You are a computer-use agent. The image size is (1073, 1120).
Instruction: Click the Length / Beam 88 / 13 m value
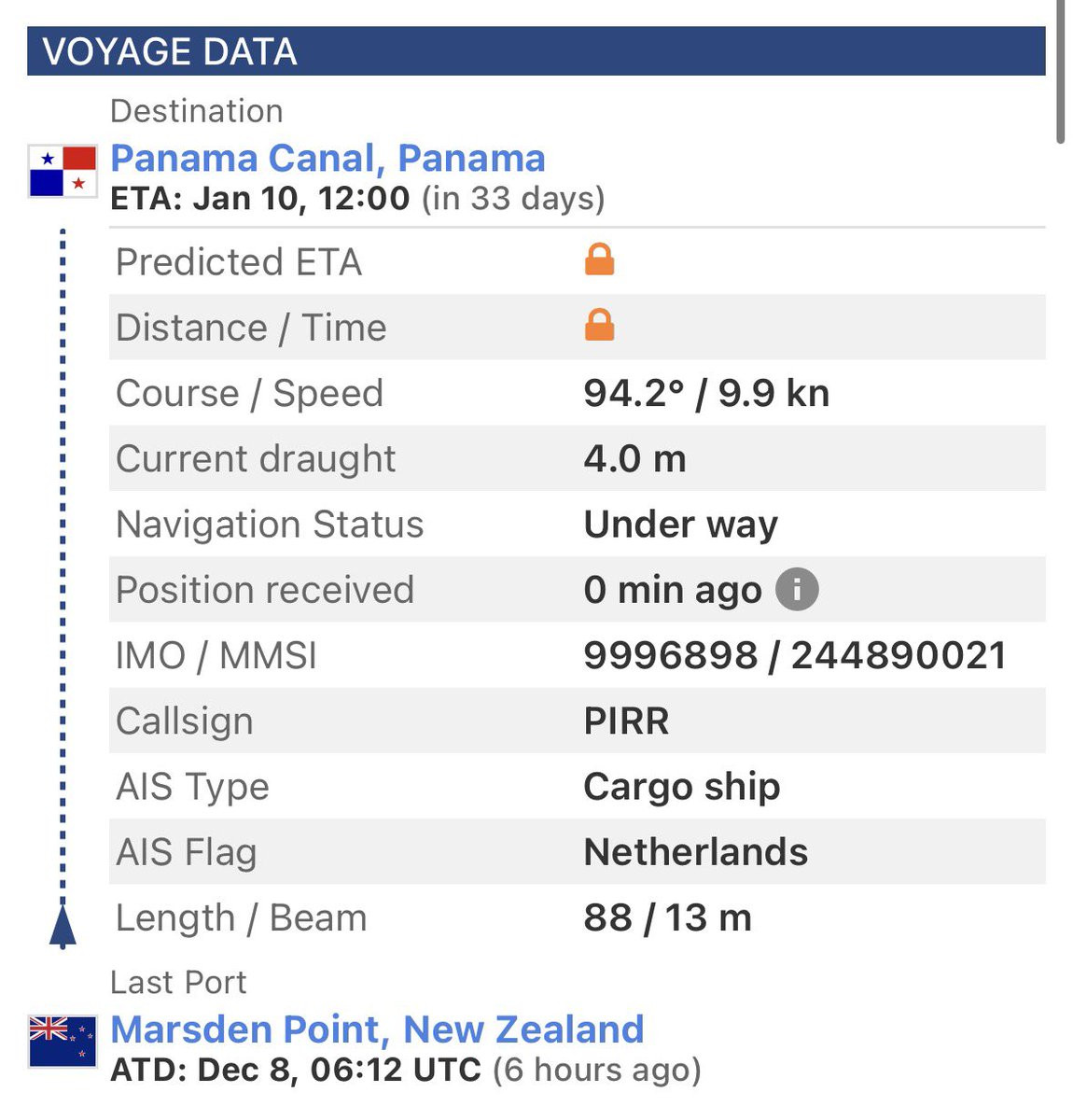tap(667, 917)
